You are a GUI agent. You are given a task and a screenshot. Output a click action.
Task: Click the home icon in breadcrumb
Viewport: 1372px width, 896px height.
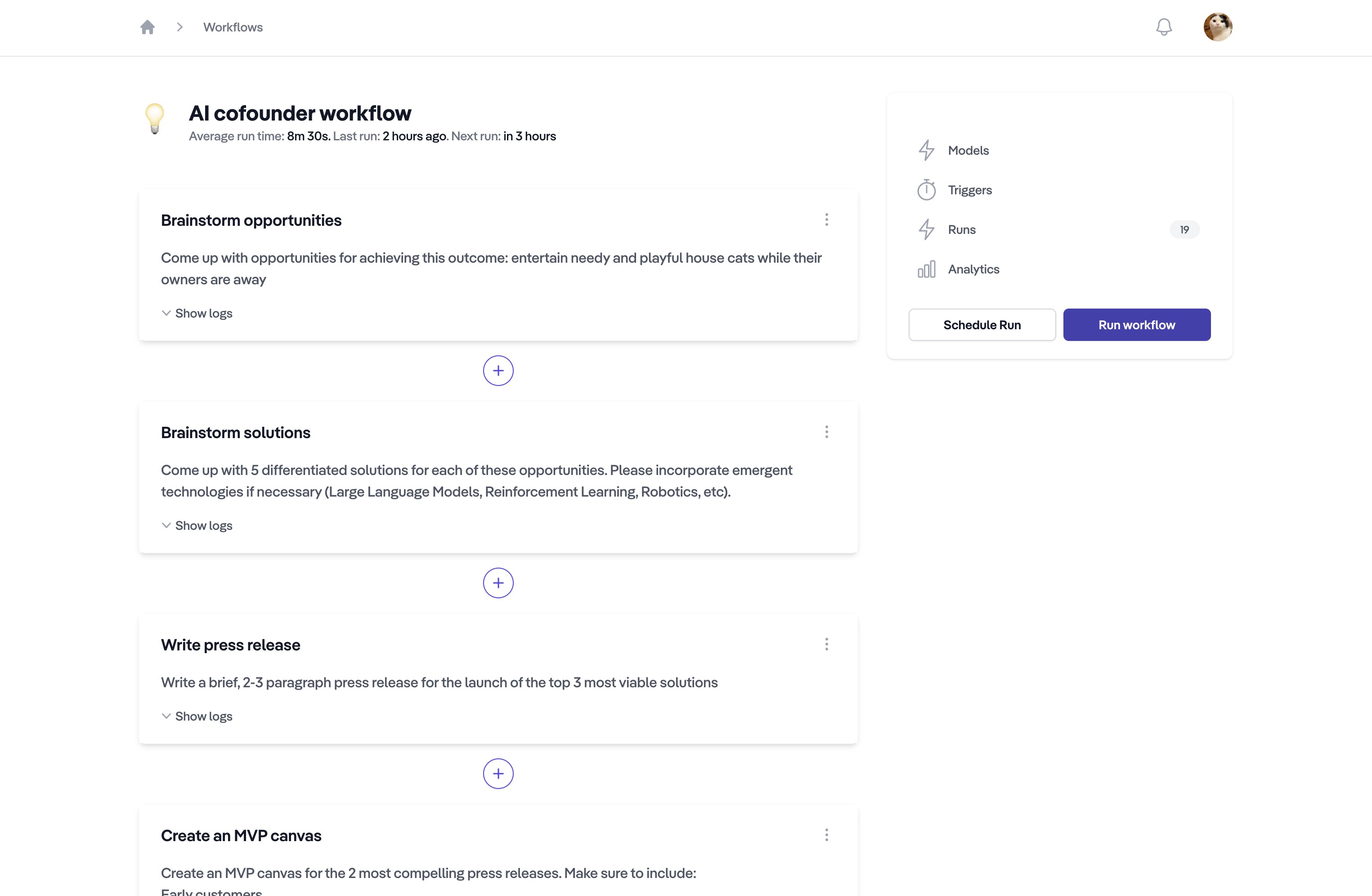pos(148,27)
